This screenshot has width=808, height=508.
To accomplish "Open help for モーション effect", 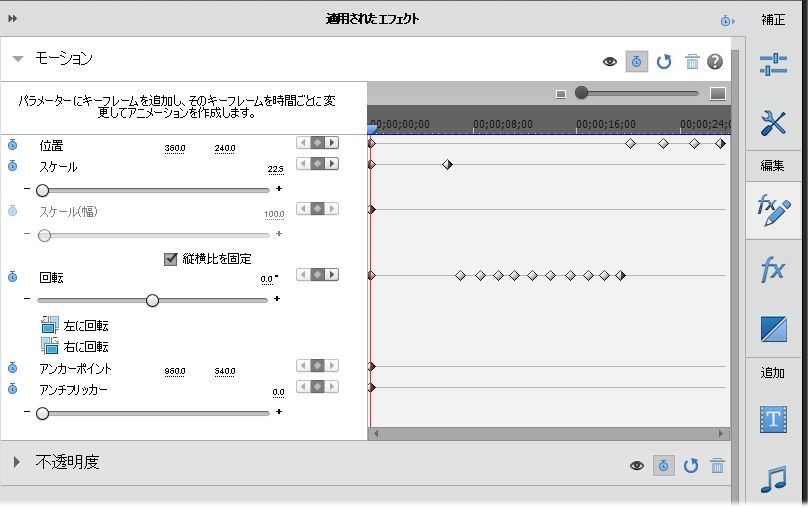I will 715,62.
